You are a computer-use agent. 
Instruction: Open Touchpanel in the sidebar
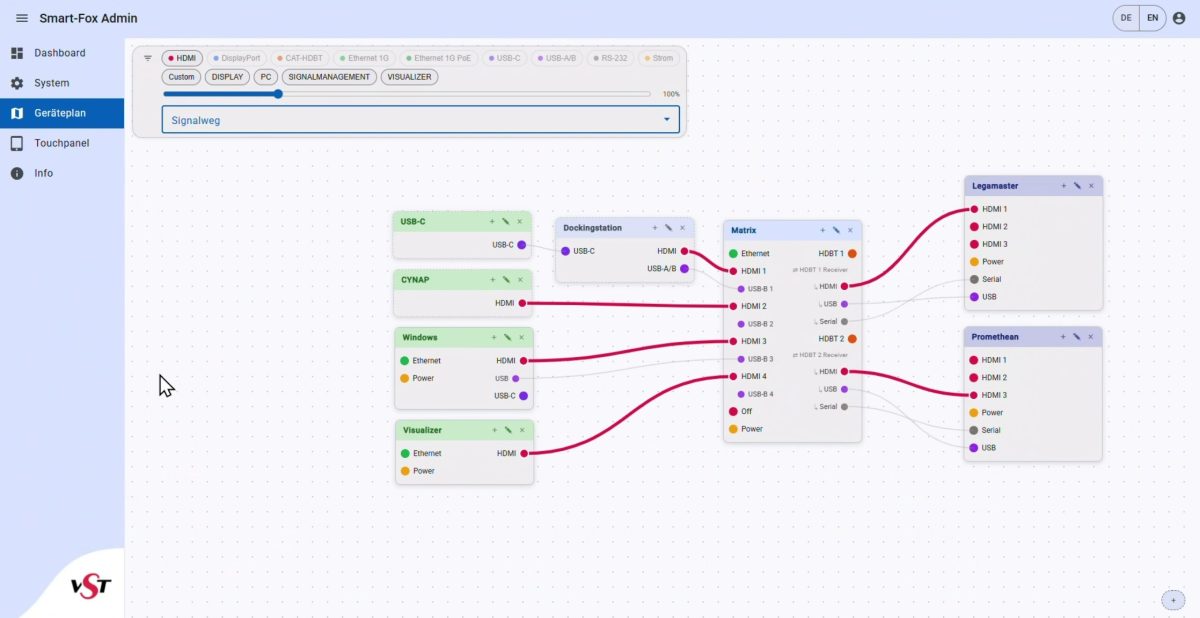click(62, 143)
